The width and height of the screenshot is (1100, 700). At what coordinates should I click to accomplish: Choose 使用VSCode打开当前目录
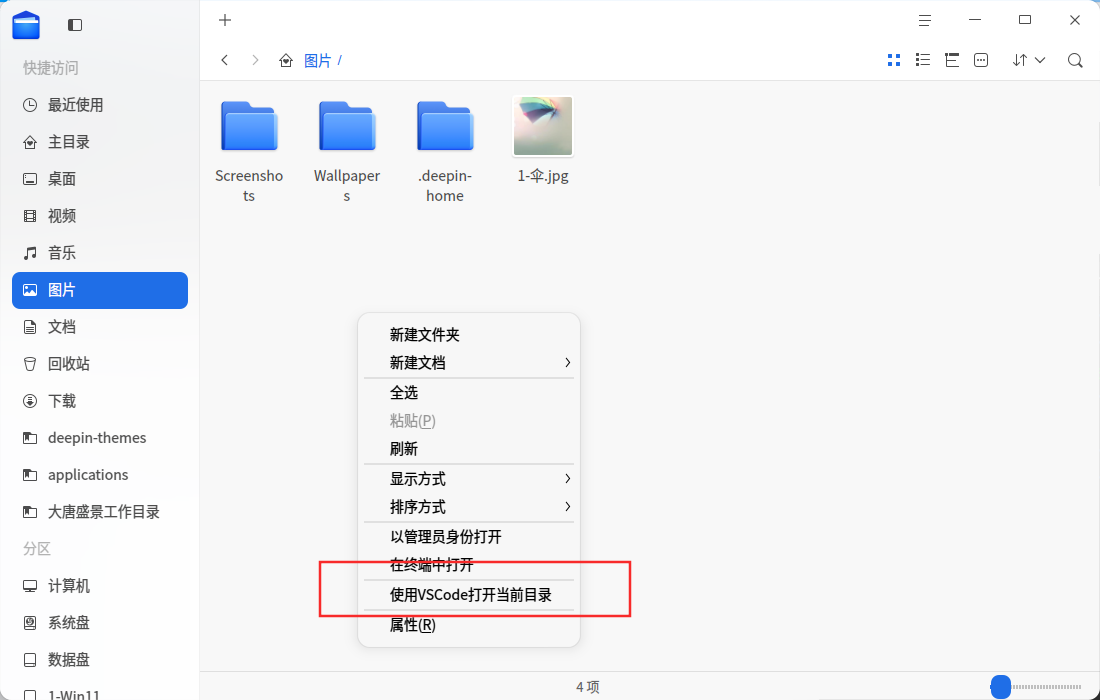click(469, 595)
